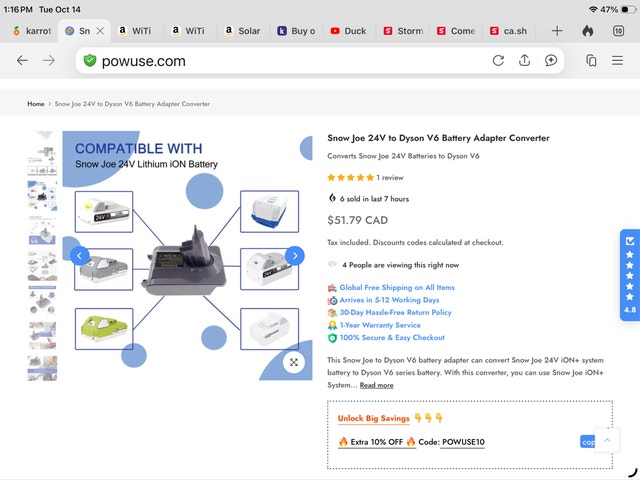Screen dimensions: 640x480
Task: Back to top with the chevron-up button
Action: pos(607,440)
